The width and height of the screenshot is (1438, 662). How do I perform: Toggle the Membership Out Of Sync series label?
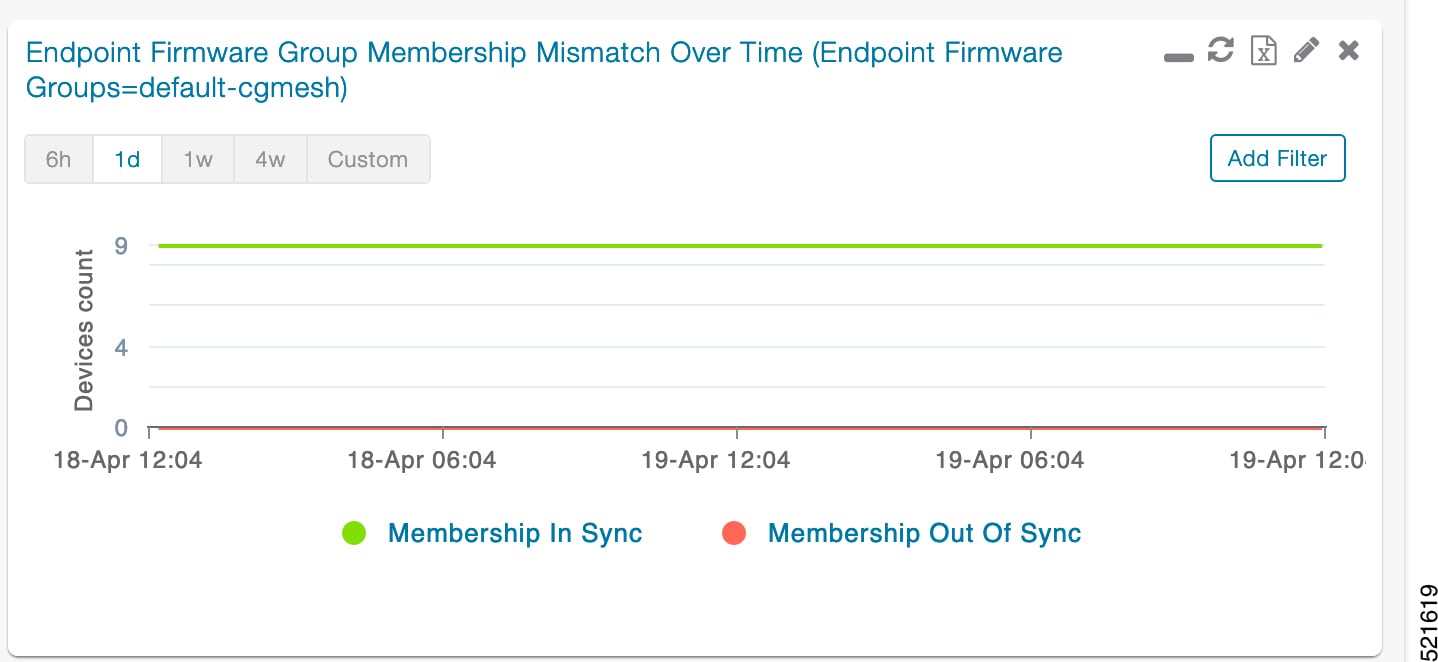[x=924, y=533]
